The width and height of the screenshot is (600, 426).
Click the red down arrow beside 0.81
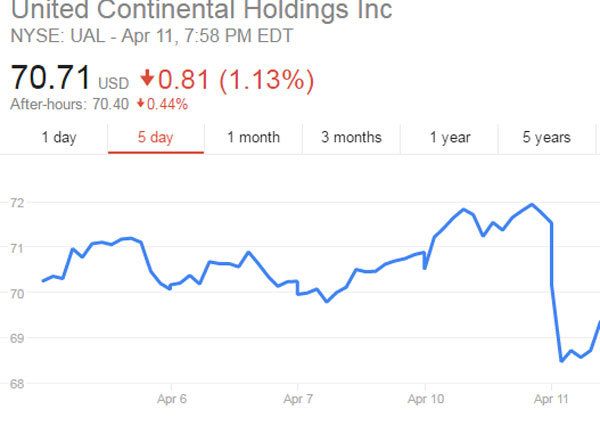148,77
